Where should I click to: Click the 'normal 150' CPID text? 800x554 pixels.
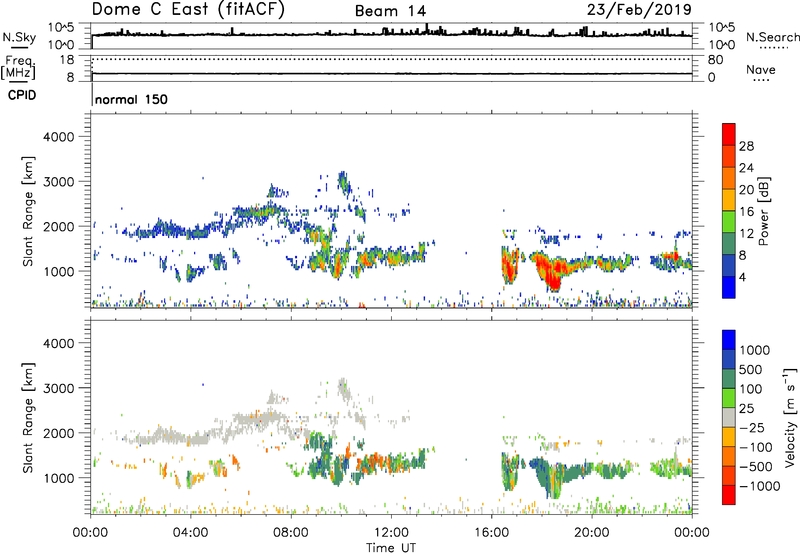tap(131, 99)
